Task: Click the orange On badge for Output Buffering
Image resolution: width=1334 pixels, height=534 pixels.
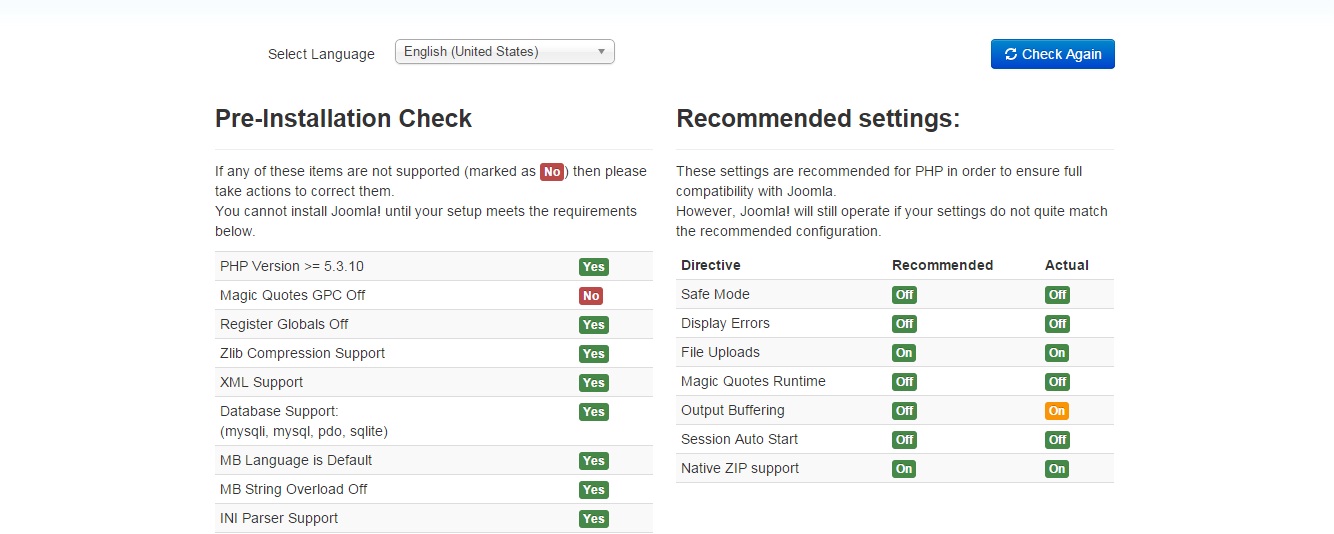Action: click(1057, 411)
